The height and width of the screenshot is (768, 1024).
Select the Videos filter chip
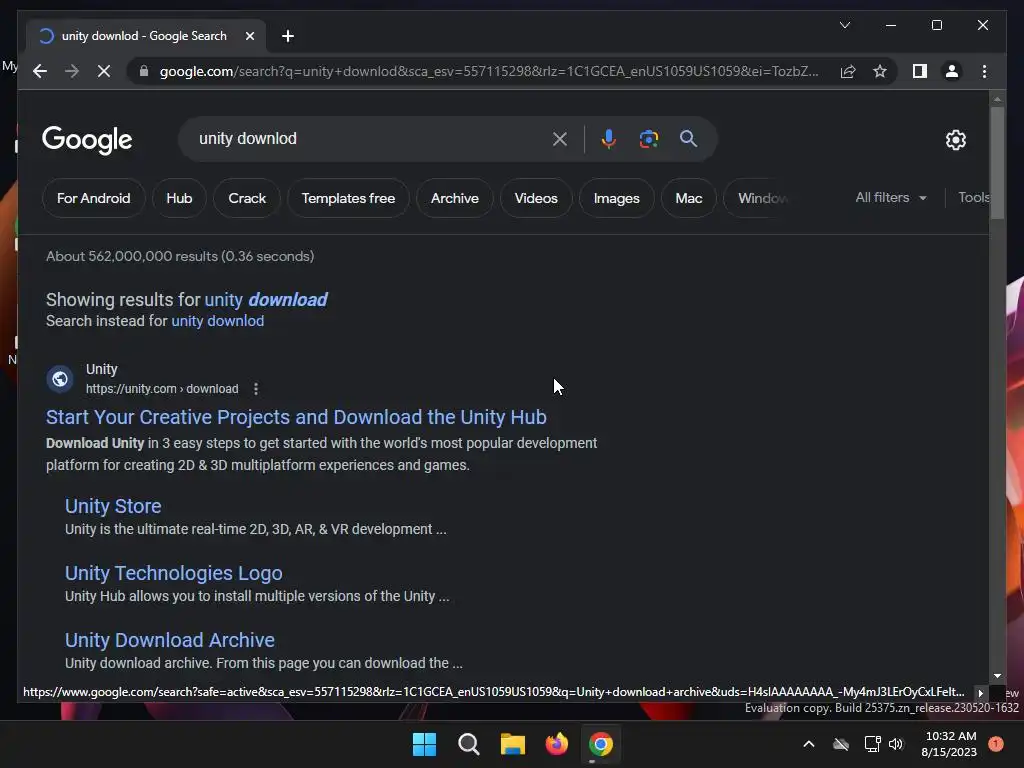tap(536, 198)
